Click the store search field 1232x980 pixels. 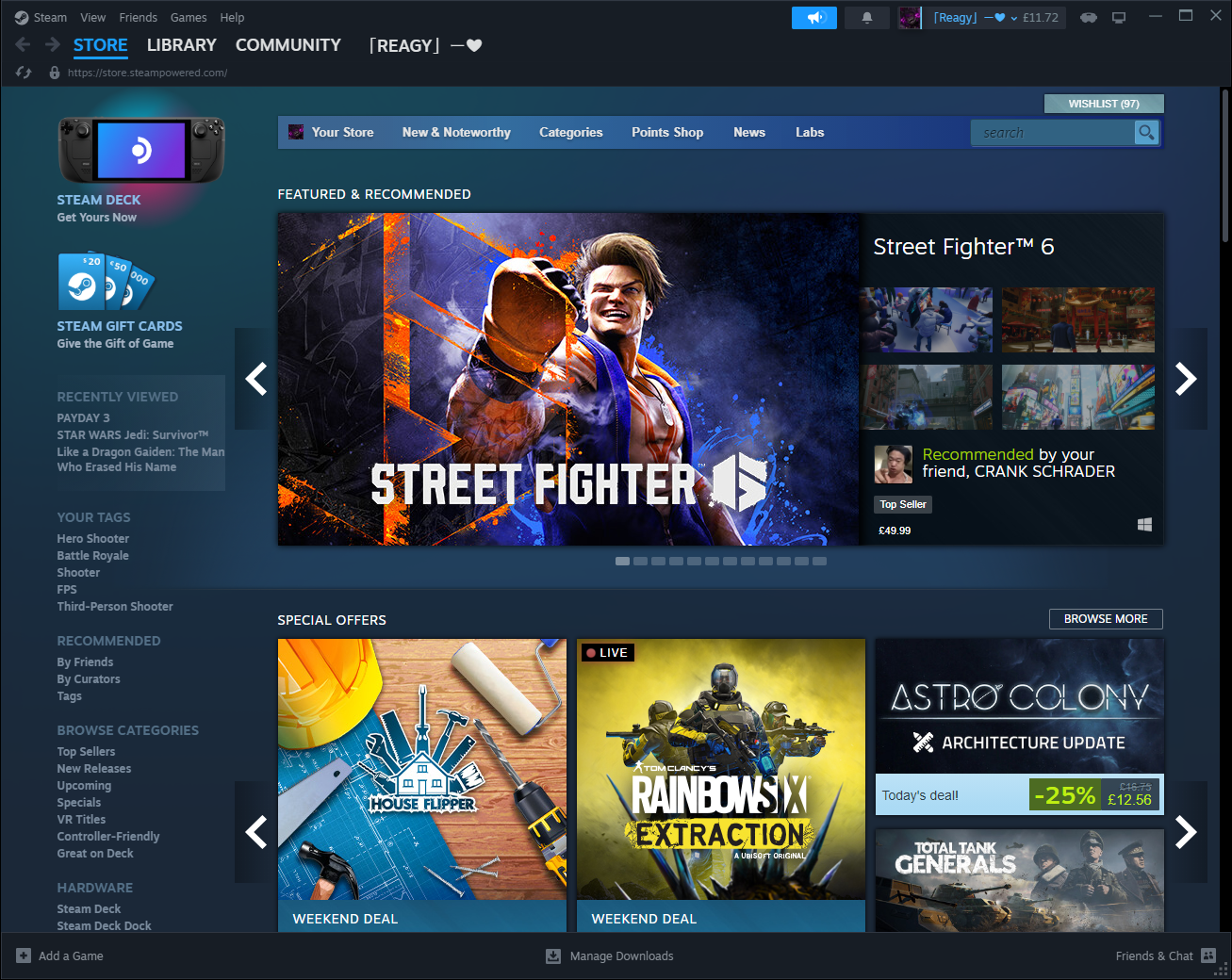[1054, 133]
